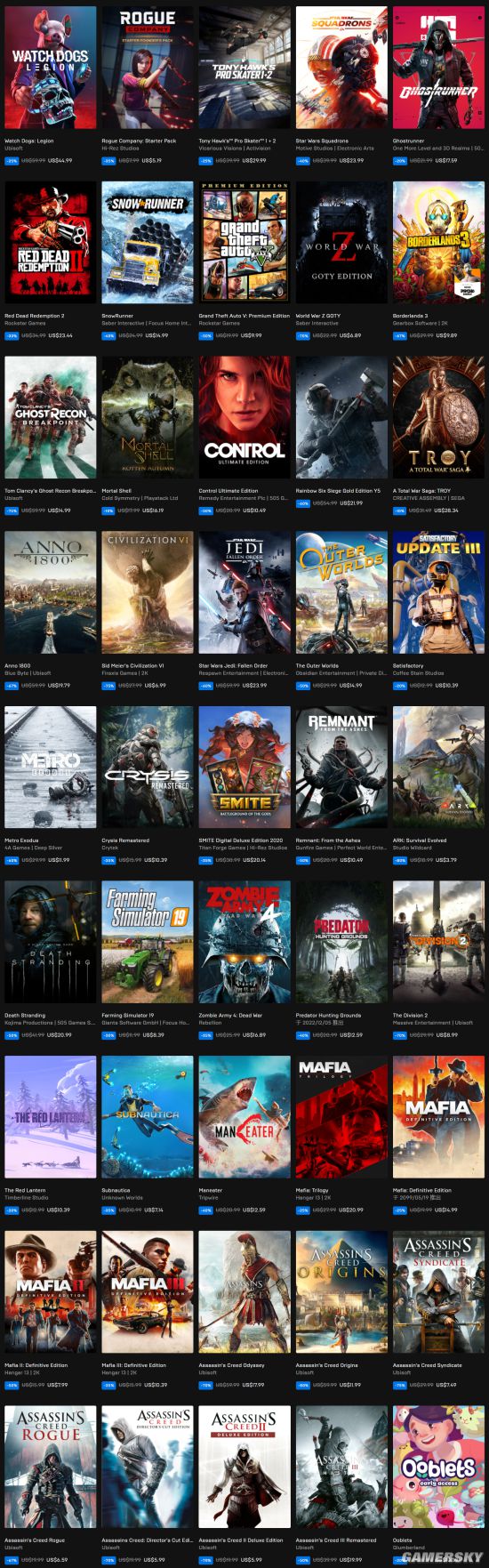Open Jedi Fallen Order cover image
This screenshot has width=489, height=1568.
(244, 593)
